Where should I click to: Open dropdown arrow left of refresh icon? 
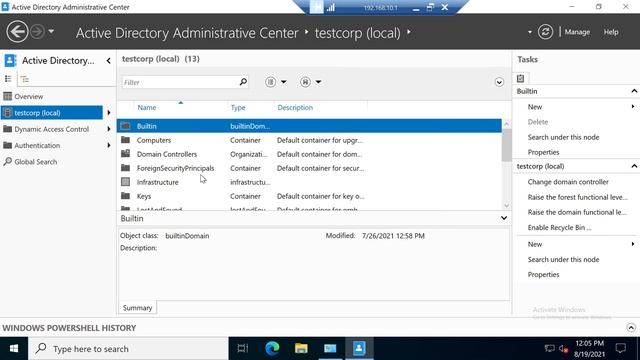click(x=529, y=32)
